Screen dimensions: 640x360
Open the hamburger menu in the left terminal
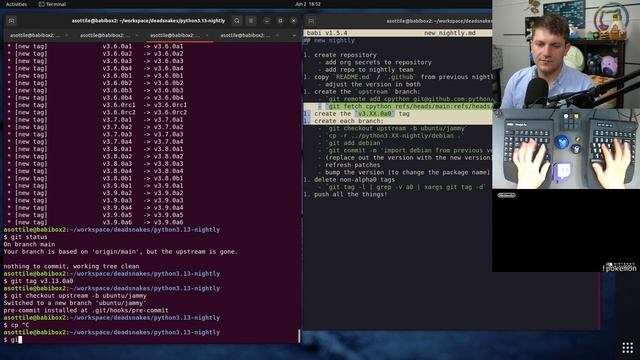(251, 20)
